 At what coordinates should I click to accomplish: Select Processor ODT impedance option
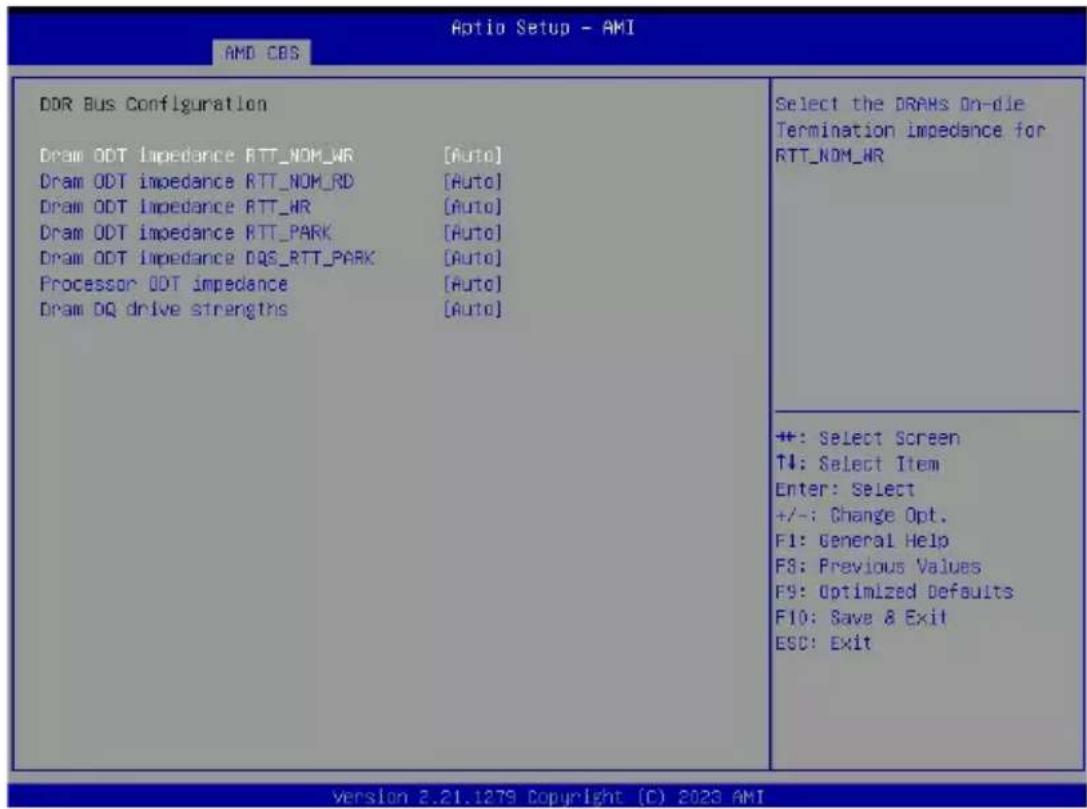(x=164, y=284)
